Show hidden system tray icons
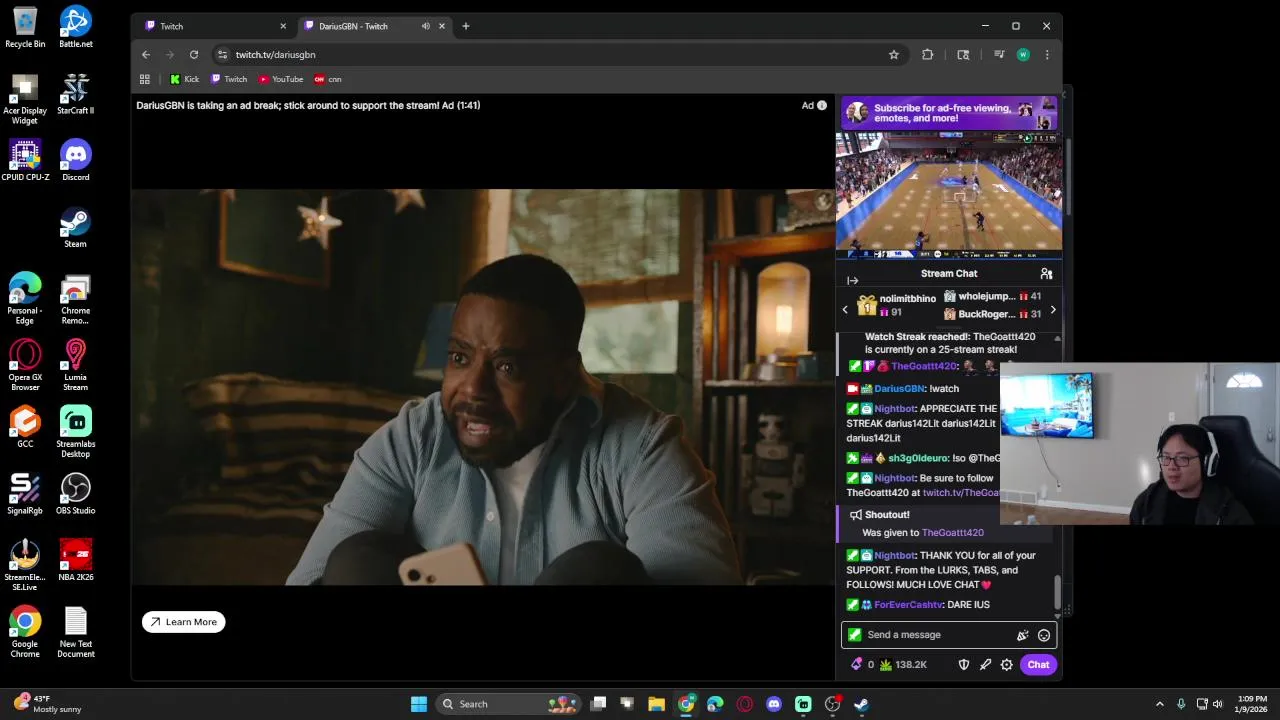1280x720 pixels. [x=1160, y=704]
